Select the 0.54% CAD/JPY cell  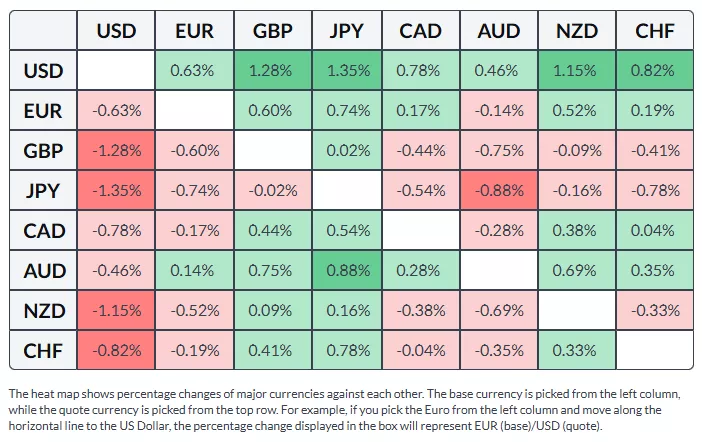point(347,230)
